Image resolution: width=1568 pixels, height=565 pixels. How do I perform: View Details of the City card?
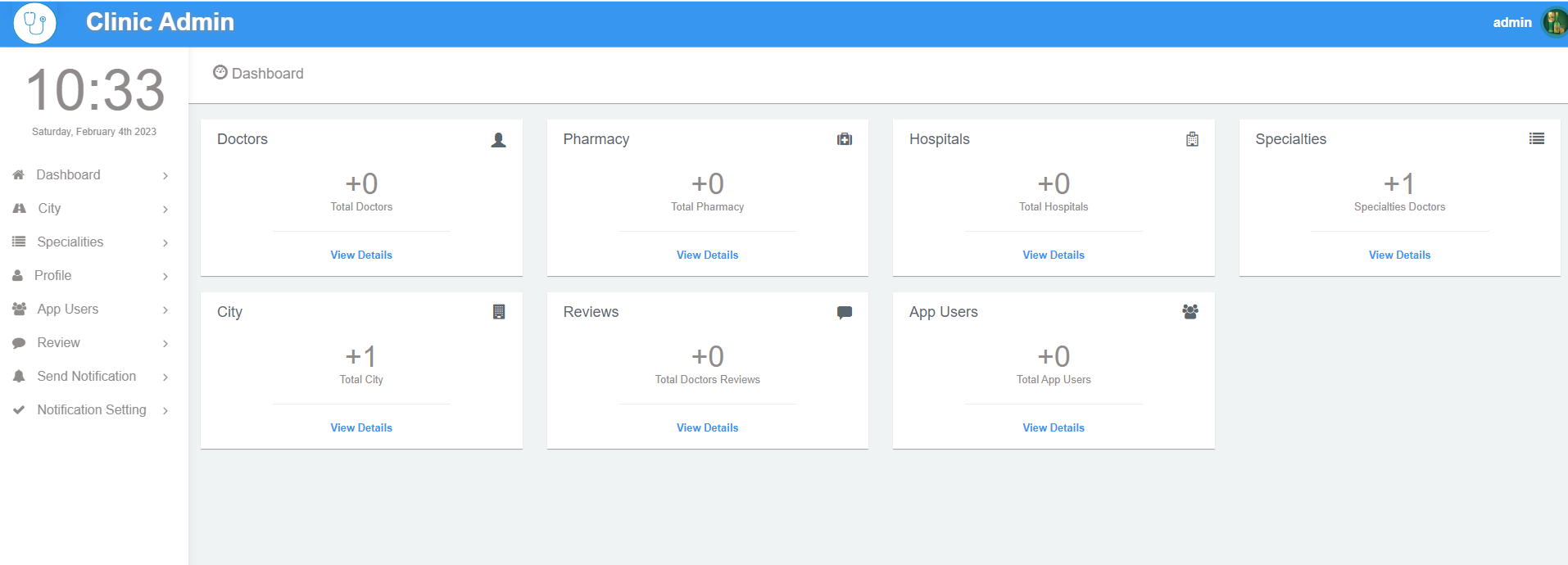point(361,427)
